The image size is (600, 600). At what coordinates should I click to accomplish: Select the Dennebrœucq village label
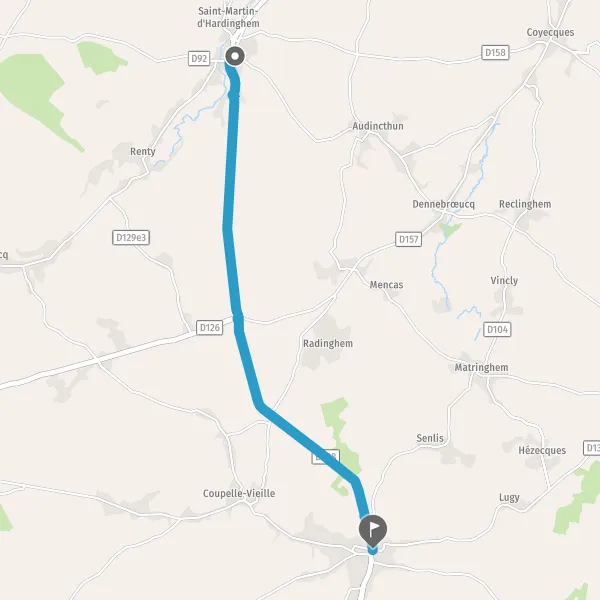[443, 204]
